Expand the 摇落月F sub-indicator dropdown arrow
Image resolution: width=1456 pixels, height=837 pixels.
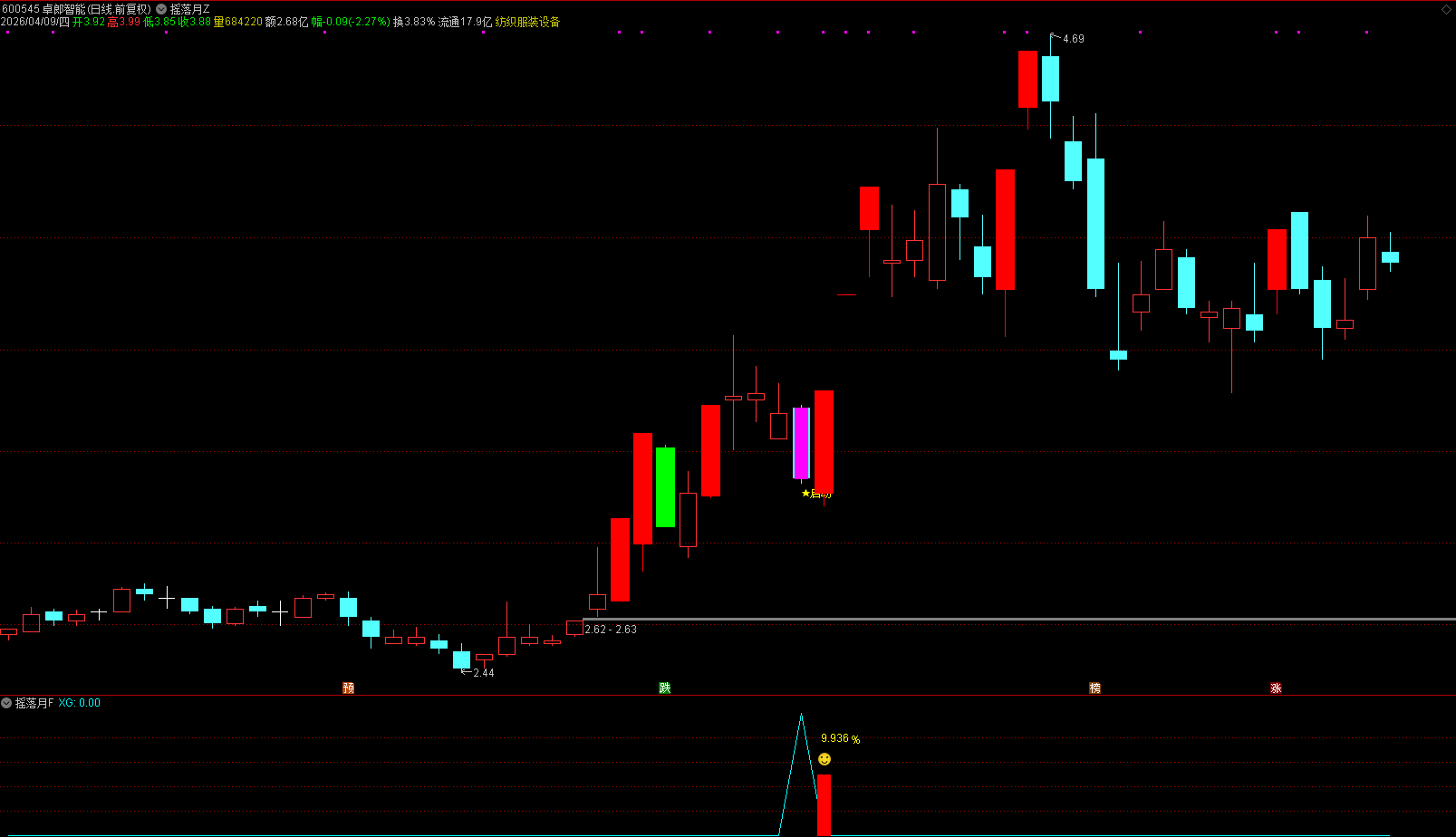pyautogui.click(x=6, y=703)
